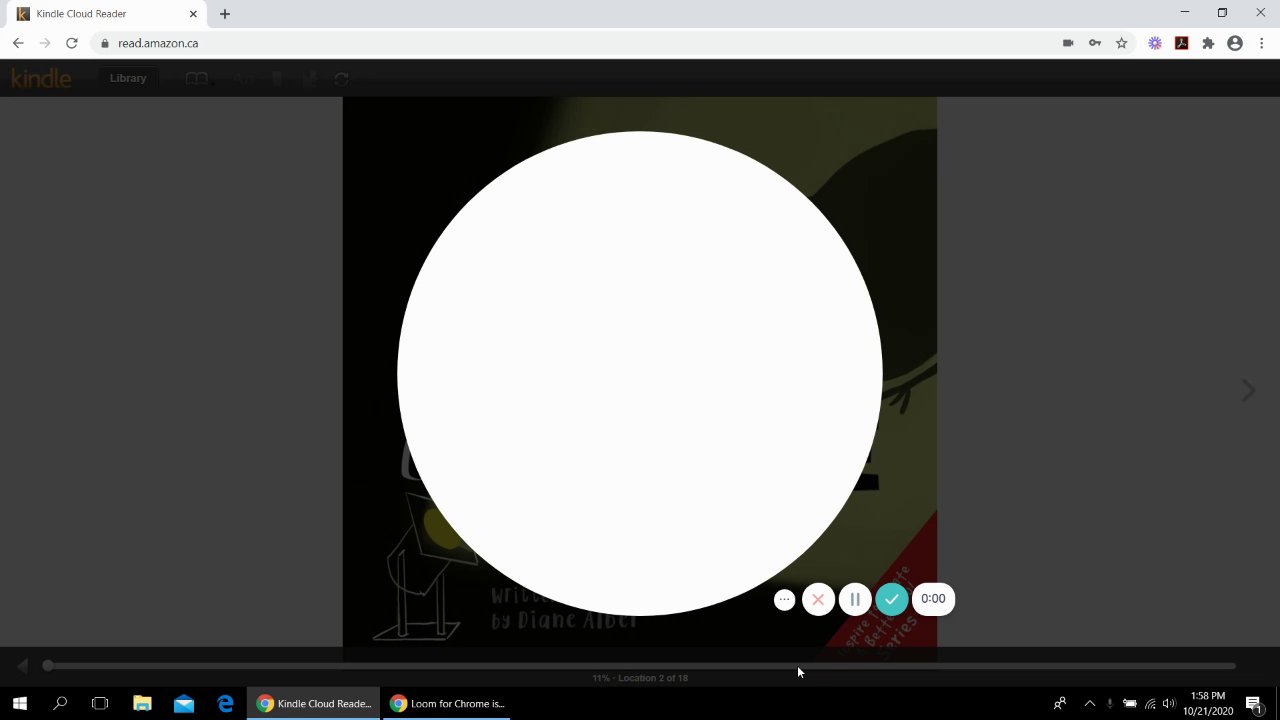Open the Windows notification center
The image size is (1280, 720).
(x=1254, y=703)
